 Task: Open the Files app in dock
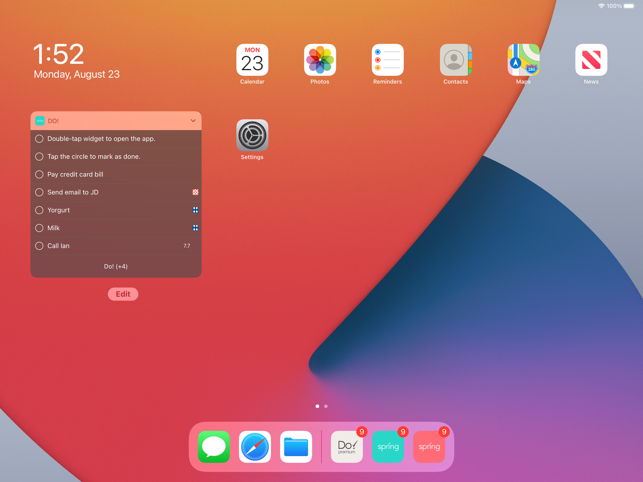[296, 447]
